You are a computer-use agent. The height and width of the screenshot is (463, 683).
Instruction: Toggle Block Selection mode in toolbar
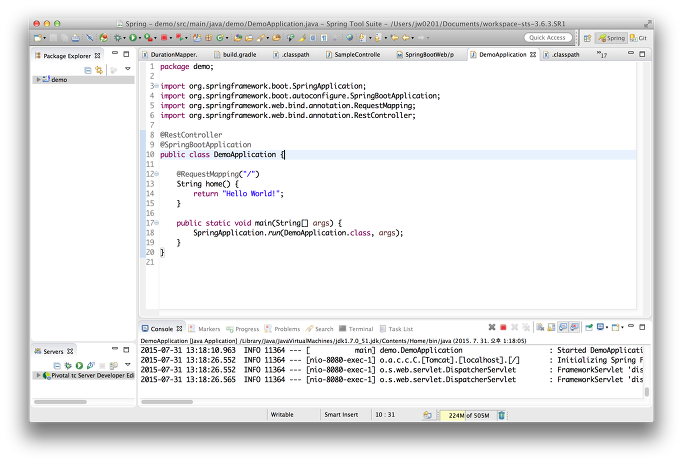tap(313, 38)
